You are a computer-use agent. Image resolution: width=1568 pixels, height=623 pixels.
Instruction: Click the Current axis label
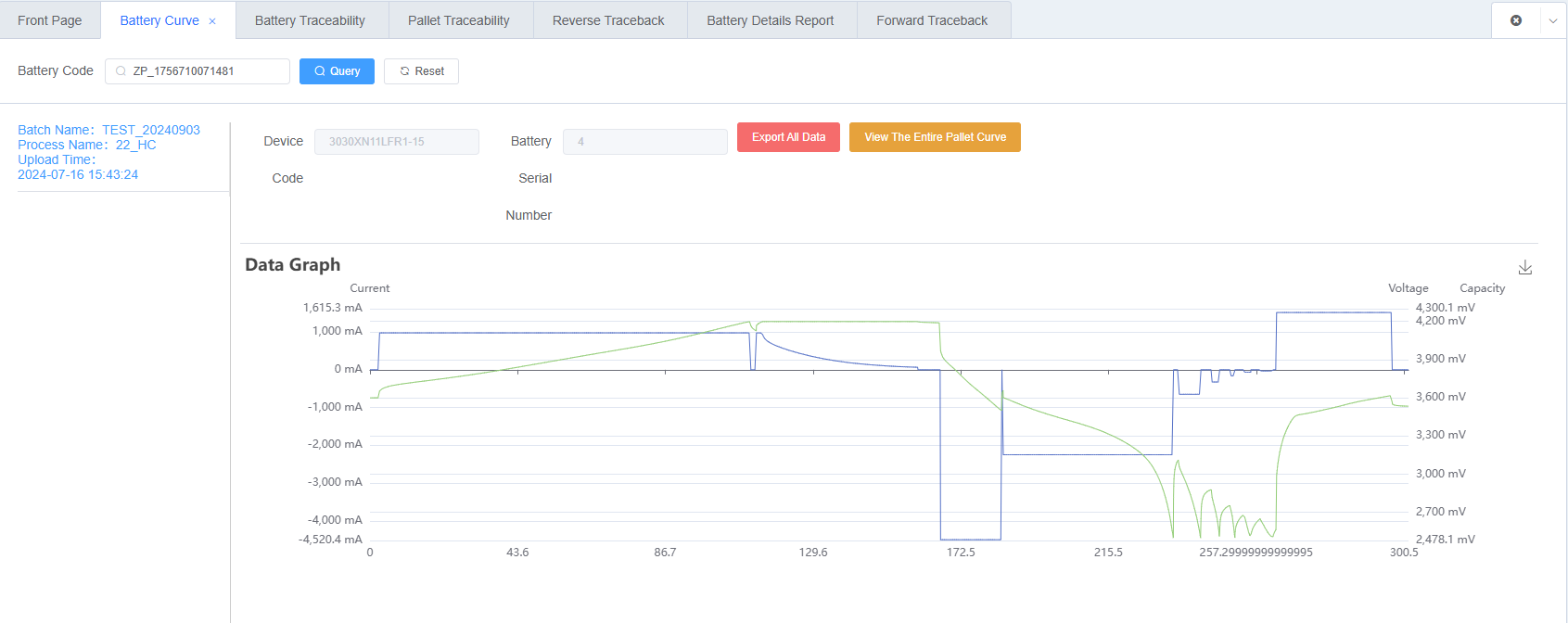pos(369,288)
